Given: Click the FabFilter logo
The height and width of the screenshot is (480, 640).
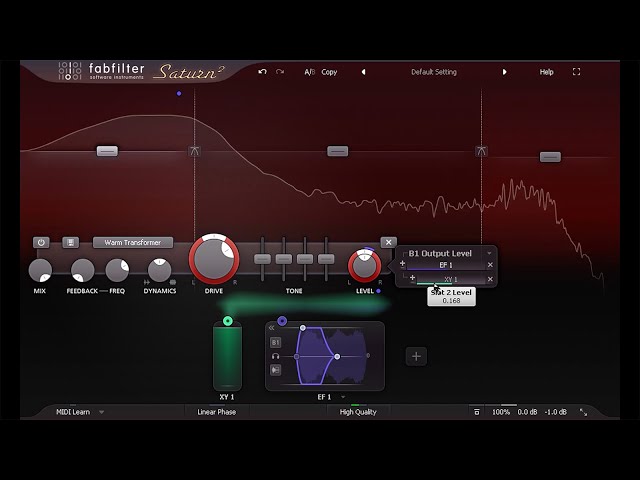Looking at the screenshot, I should 101,71.
